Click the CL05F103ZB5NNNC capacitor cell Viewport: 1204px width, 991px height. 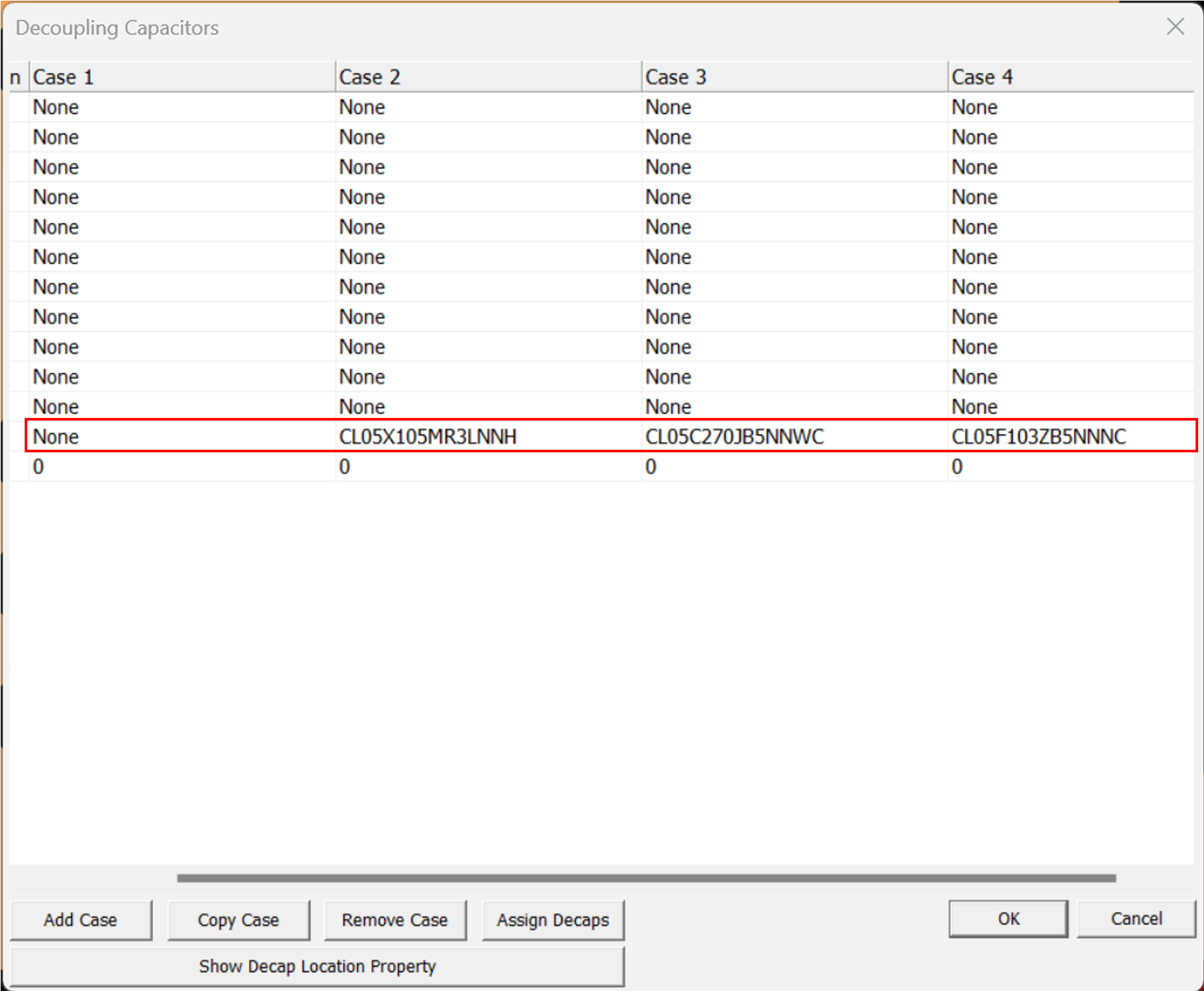coord(1039,437)
